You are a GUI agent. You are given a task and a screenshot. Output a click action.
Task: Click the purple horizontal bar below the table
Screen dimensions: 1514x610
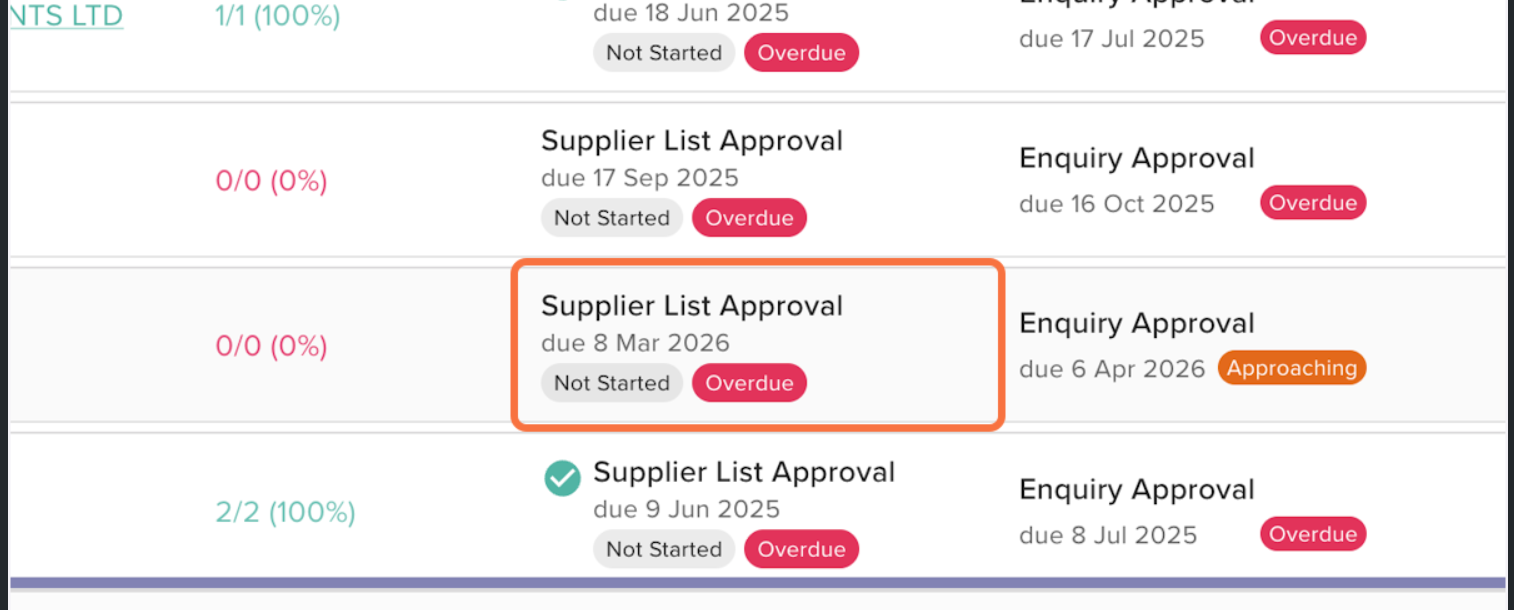point(757,582)
